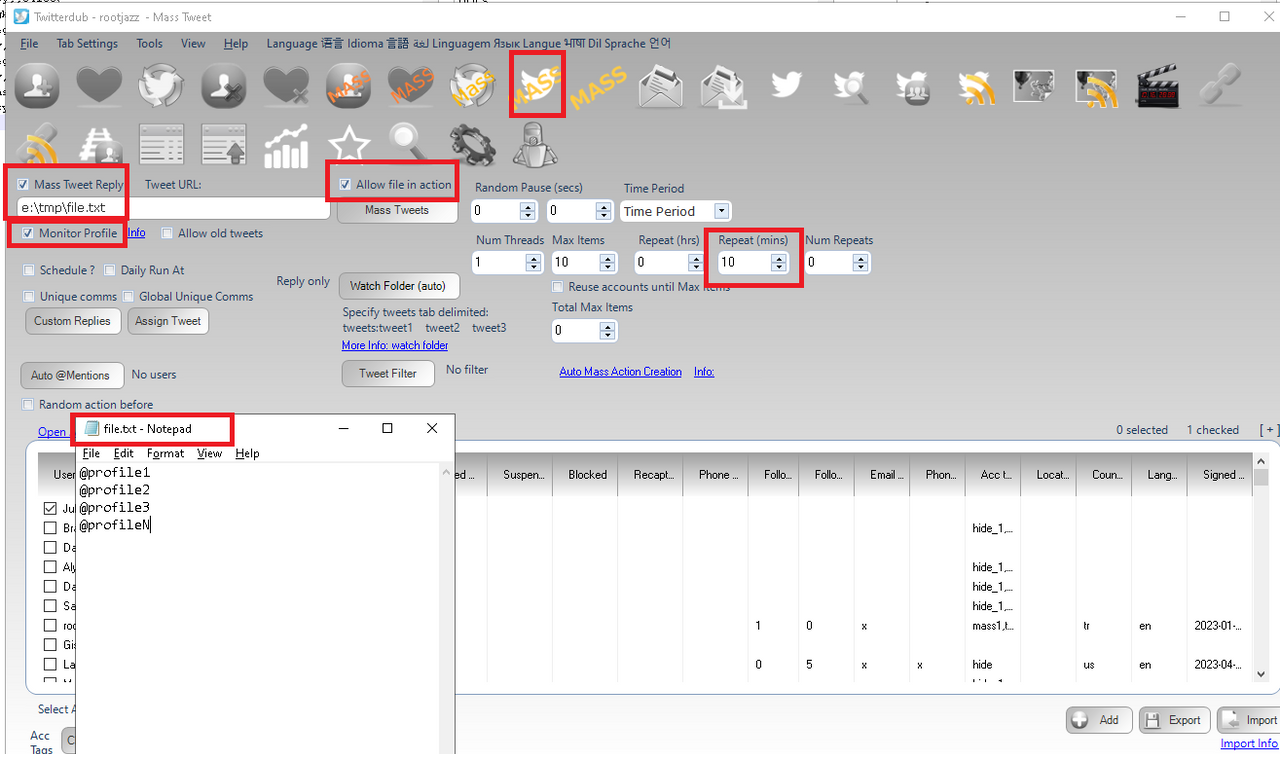
Task: Toggle the Mass Tweet Reply checkbox
Action: click(x=23, y=185)
